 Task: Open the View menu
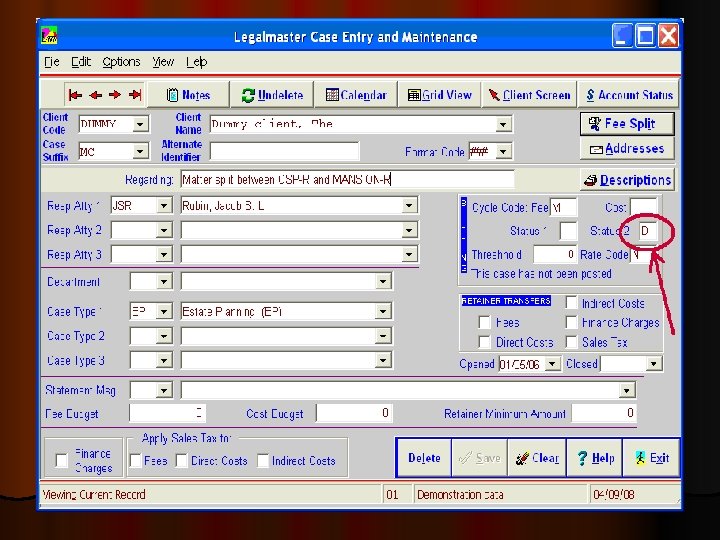(x=163, y=62)
